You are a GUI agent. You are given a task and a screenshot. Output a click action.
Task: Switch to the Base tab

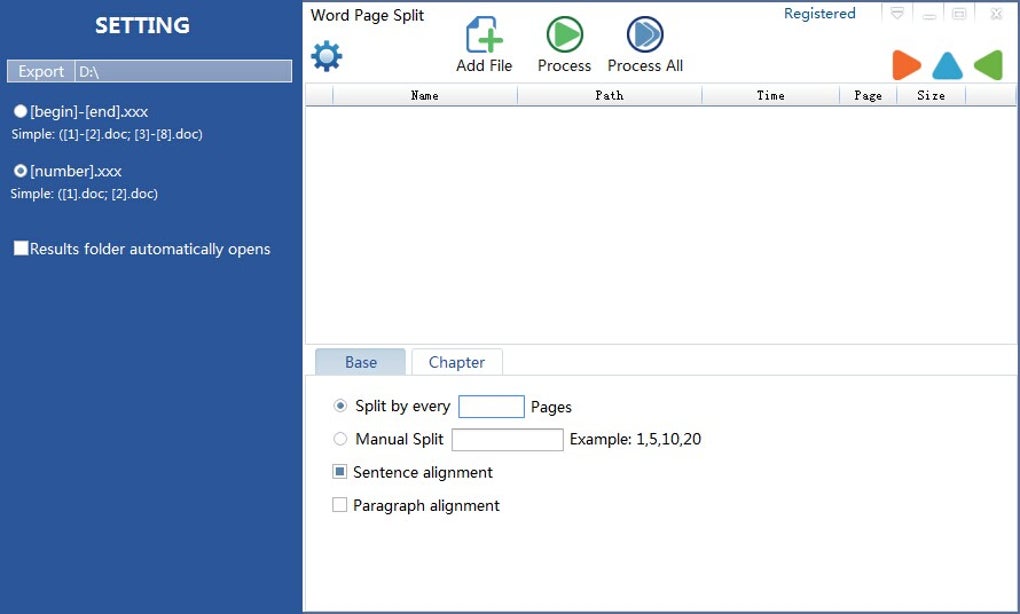[x=360, y=362]
